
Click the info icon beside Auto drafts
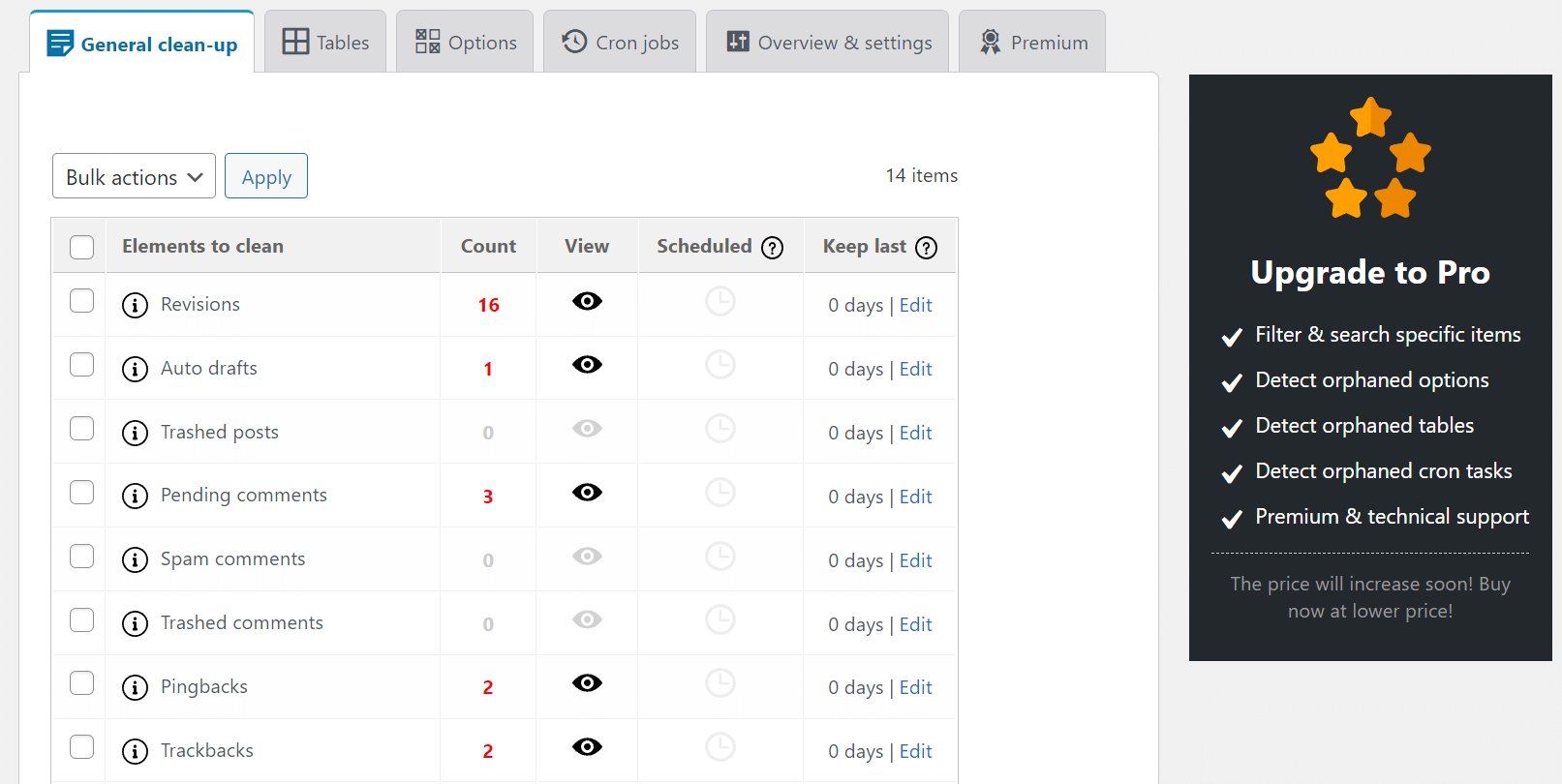tap(135, 369)
